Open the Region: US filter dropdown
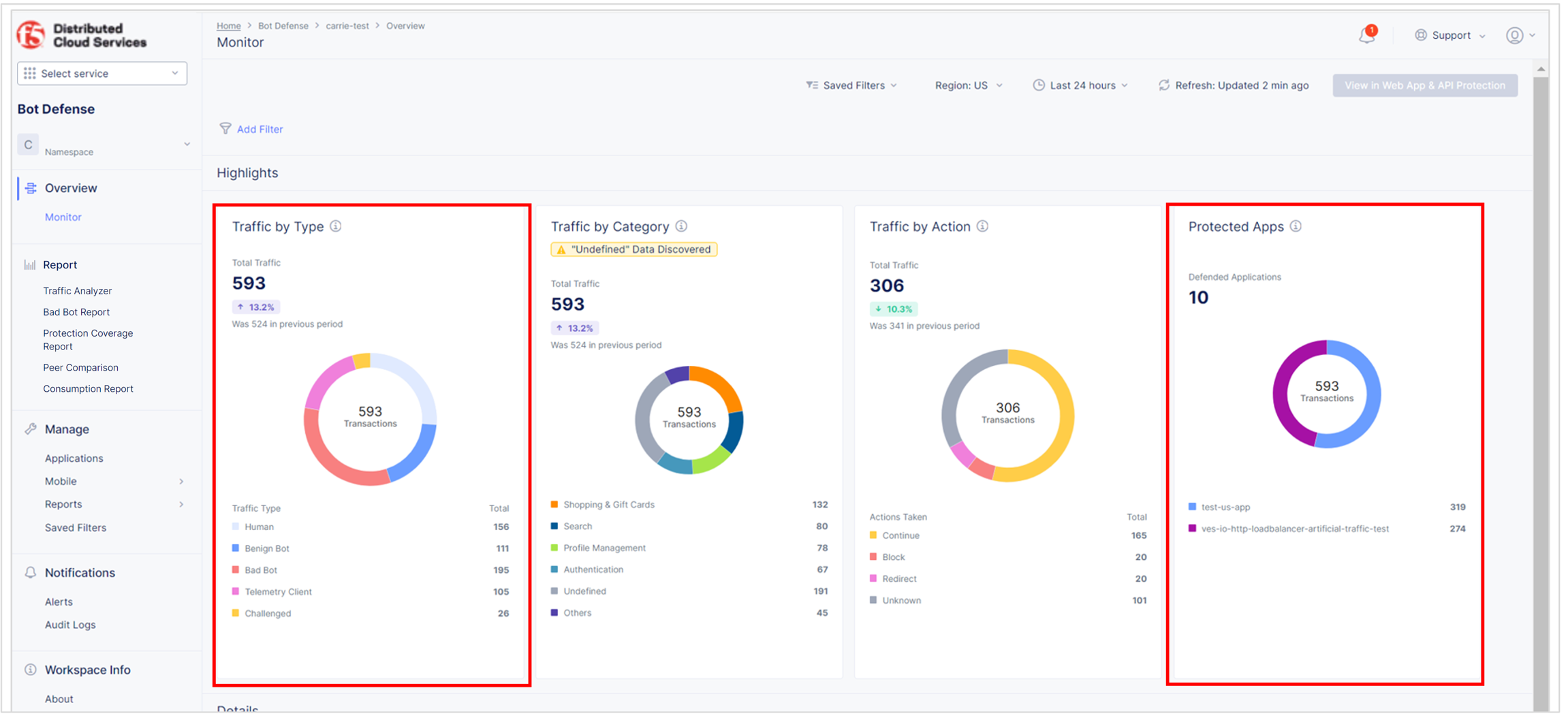Image resolution: width=1568 pixels, height=716 pixels. click(x=968, y=85)
